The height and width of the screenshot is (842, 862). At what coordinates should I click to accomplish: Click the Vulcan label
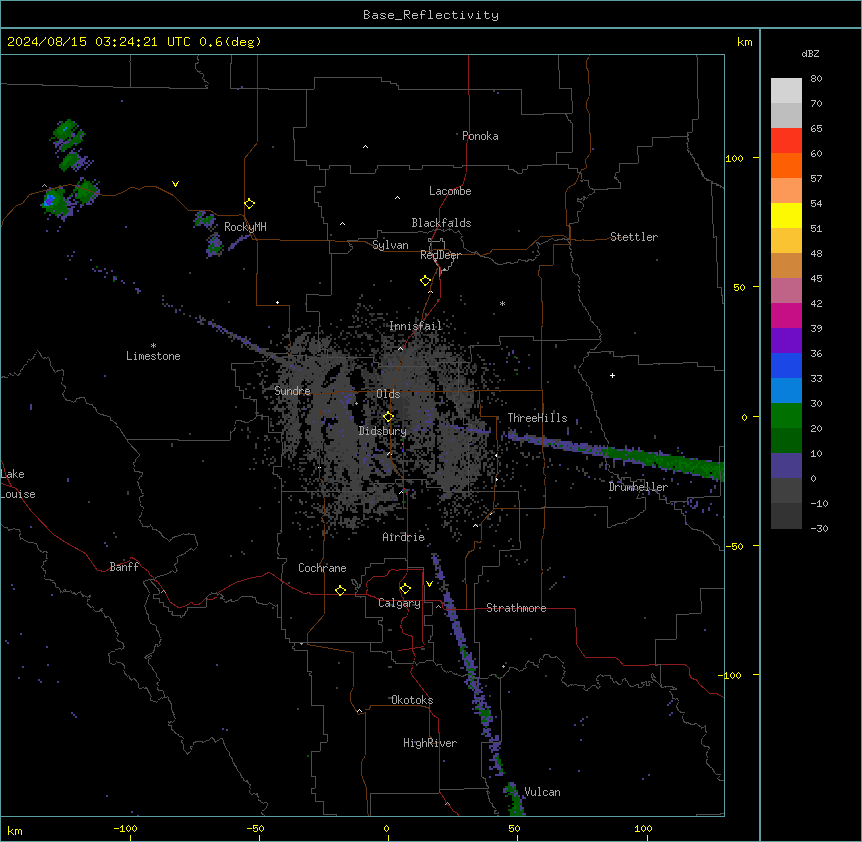(x=543, y=792)
